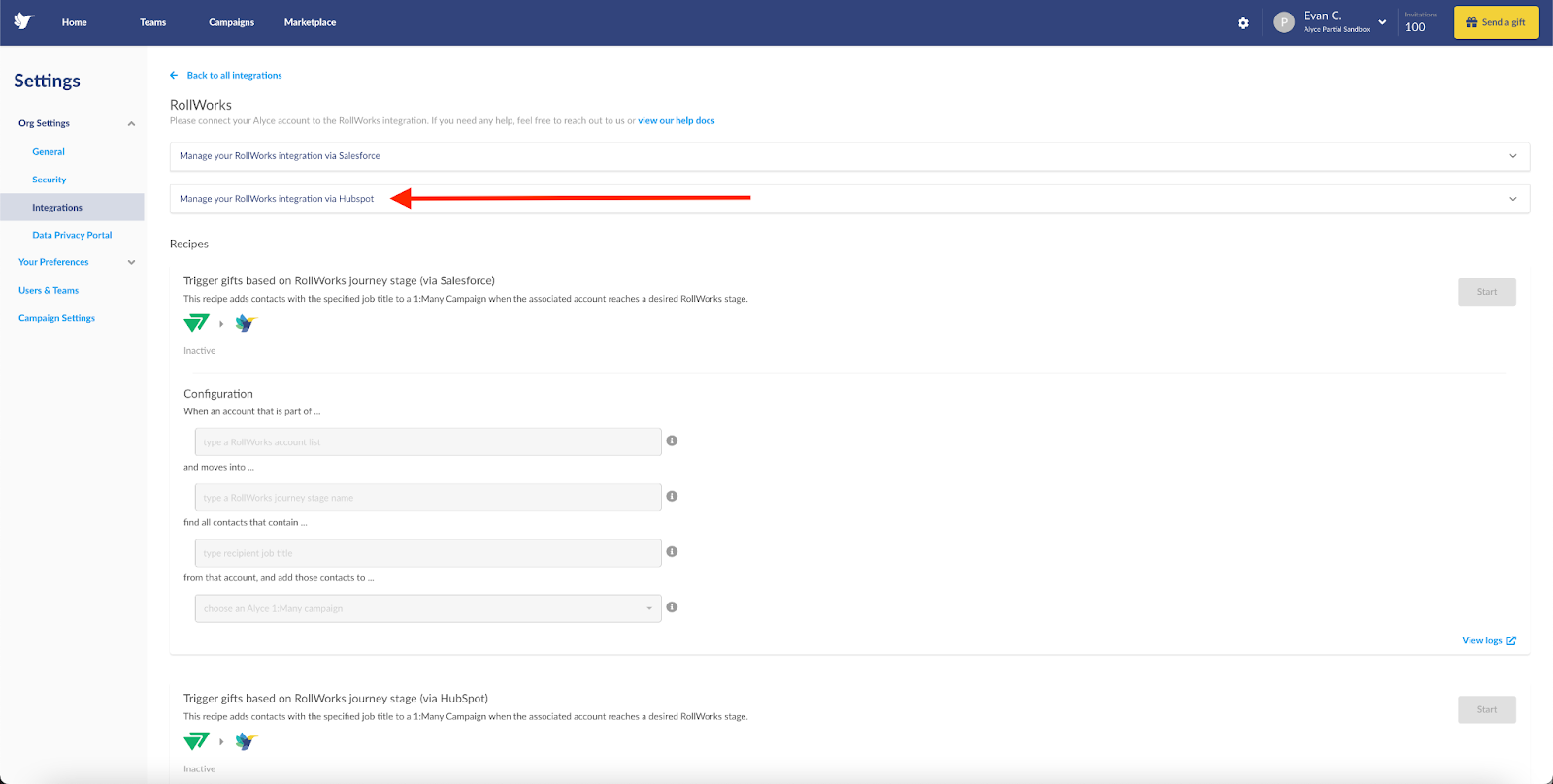Click RollWorks logo in HubSpot recipe
The image size is (1553, 784).
point(196,741)
